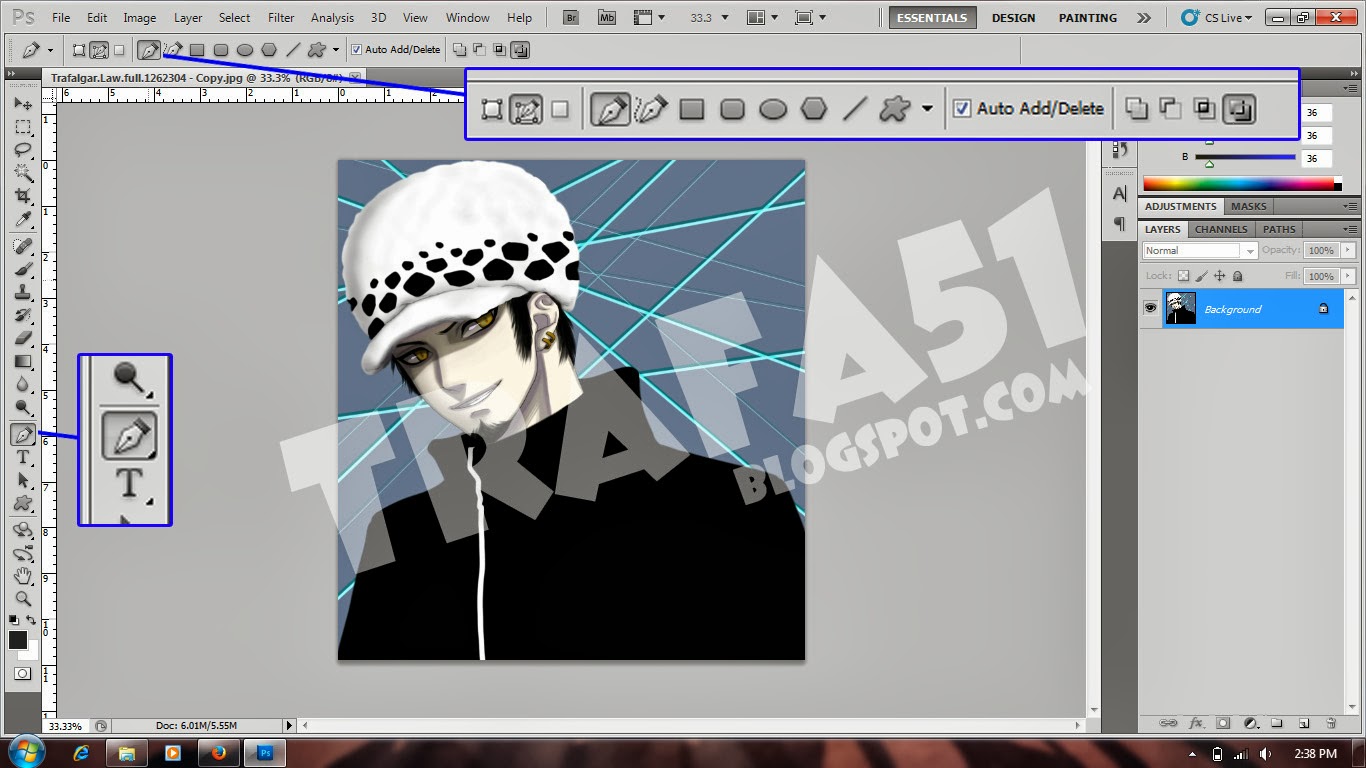This screenshot has height=768, width=1366.
Task: Switch to the Channels tab
Action: tap(1221, 229)
